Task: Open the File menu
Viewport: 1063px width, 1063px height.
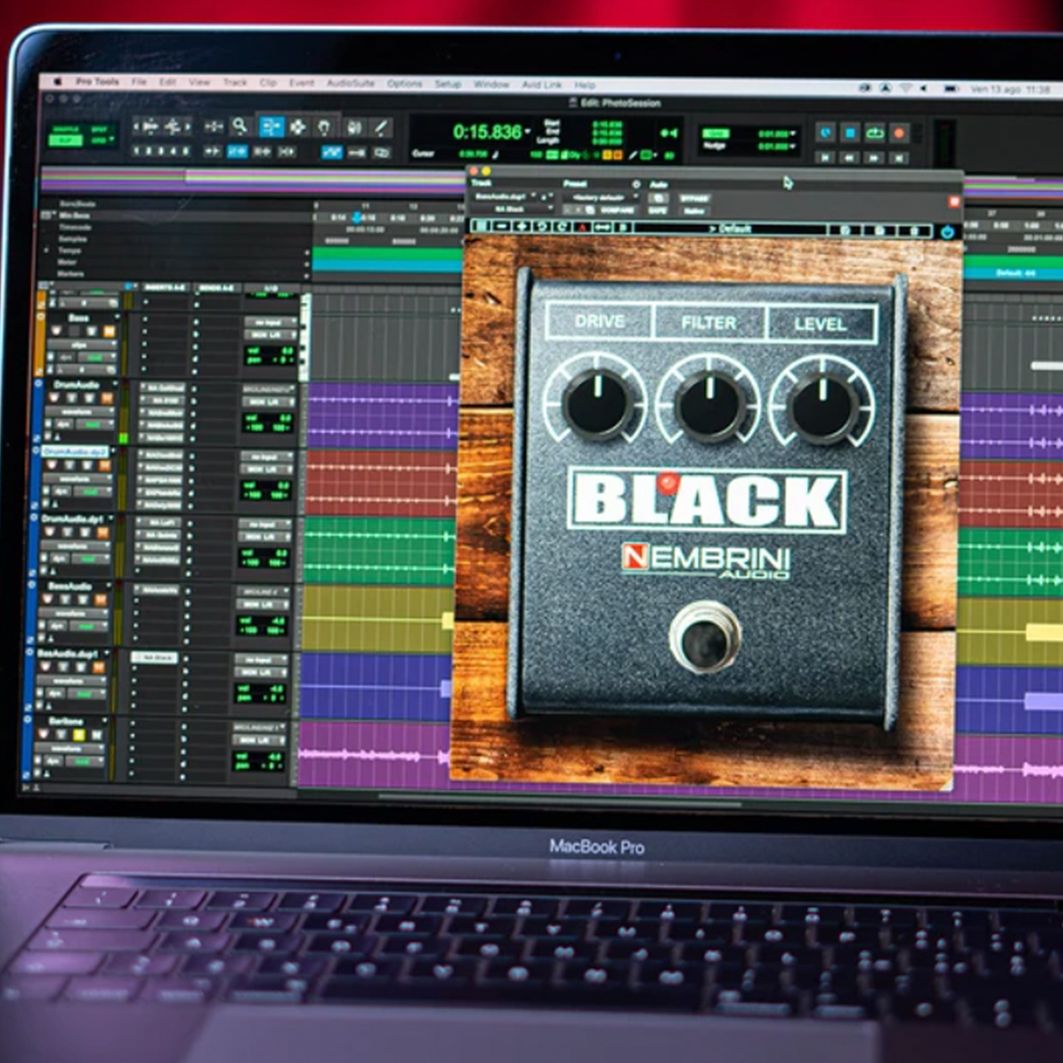Action: click(139, 81)
